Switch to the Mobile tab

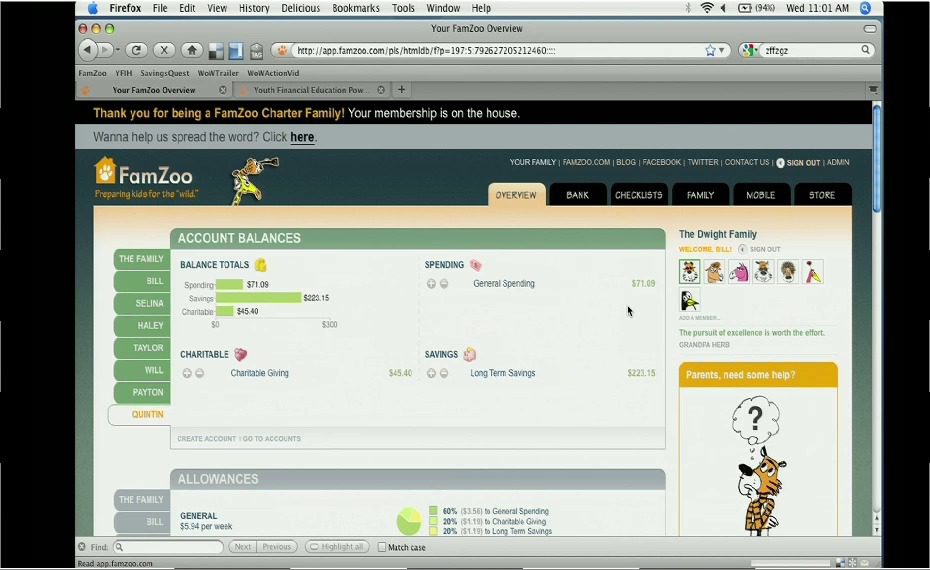click(761, 195)
